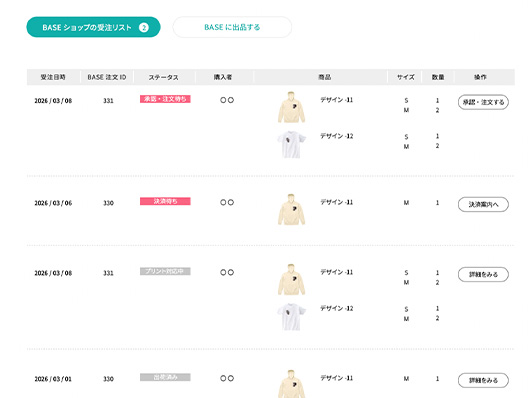Click the 決済待ち status badge
532x398 pixels.
tap(165, 201)
